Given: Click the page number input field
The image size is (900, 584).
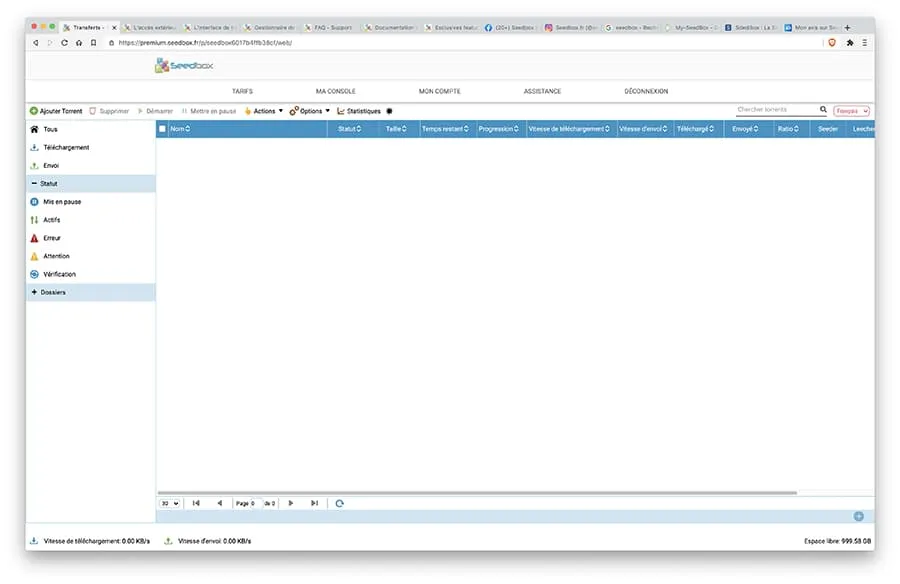Looking at the screenshot, I should (255, 503).
